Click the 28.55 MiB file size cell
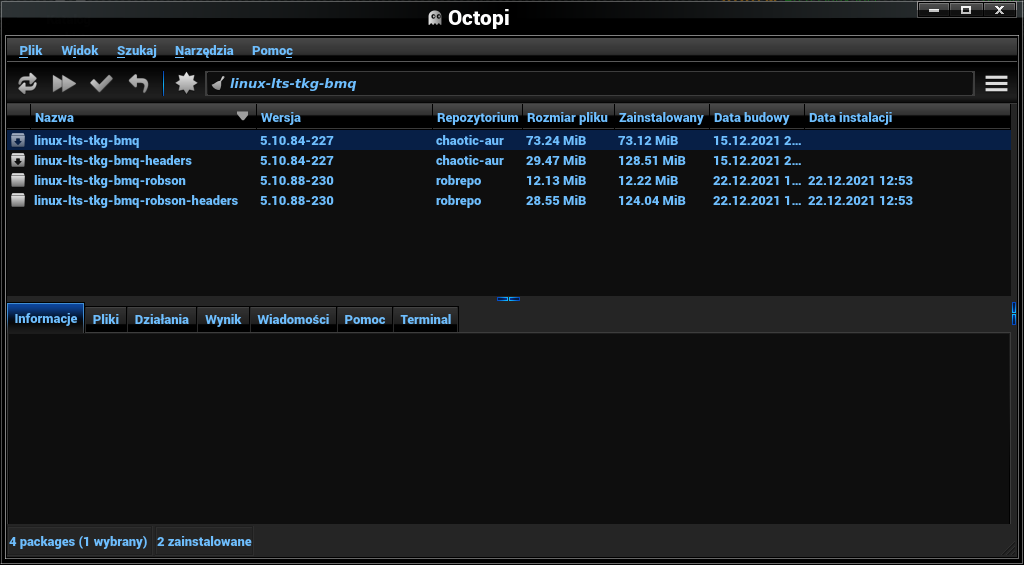Screen dimensions: 1024x565 click(556, 201)
